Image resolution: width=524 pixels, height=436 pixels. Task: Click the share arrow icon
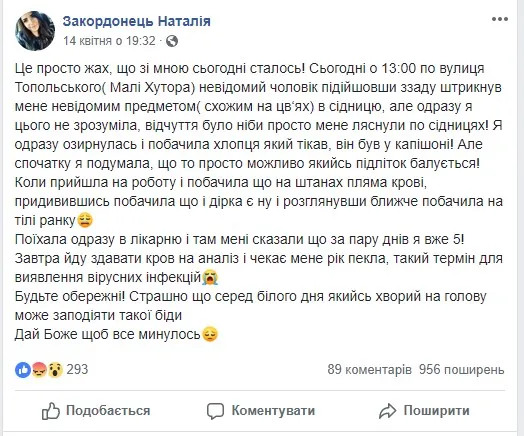[x=387, y=411]
